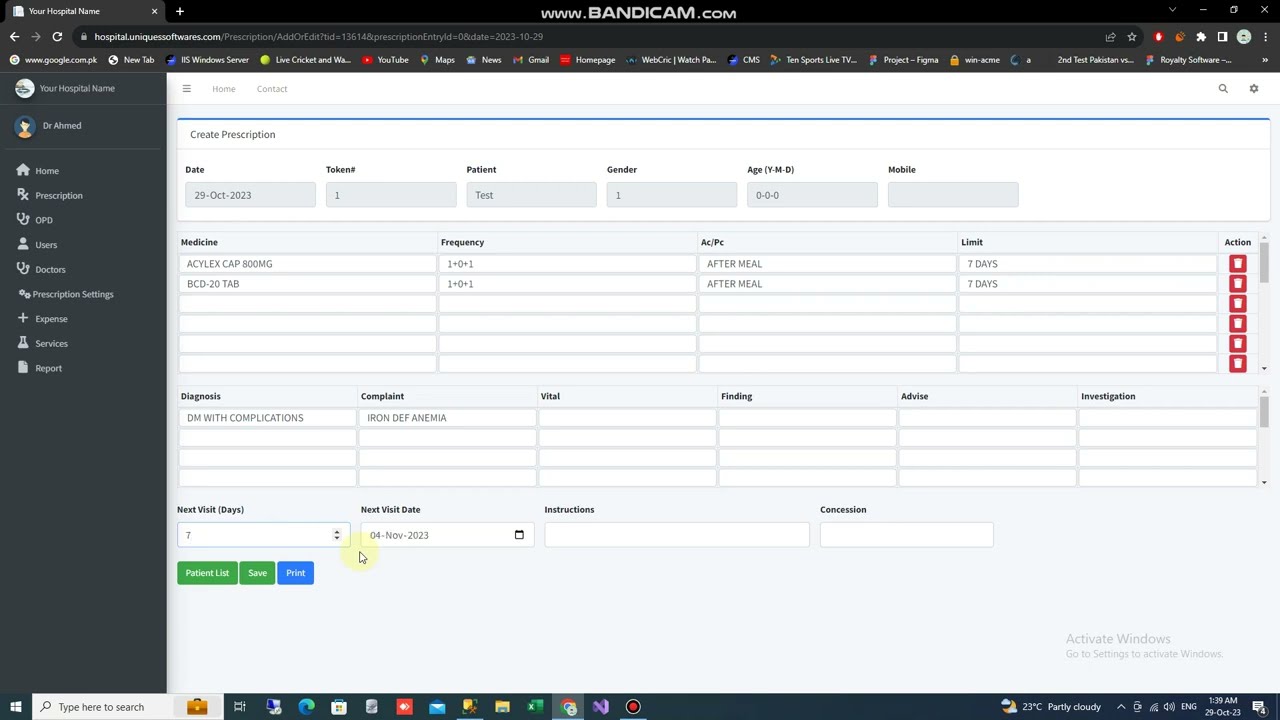The width and height of the screenshot is (1280, 720).
Task: Click the green Patient List button
Action: (207, 573)
